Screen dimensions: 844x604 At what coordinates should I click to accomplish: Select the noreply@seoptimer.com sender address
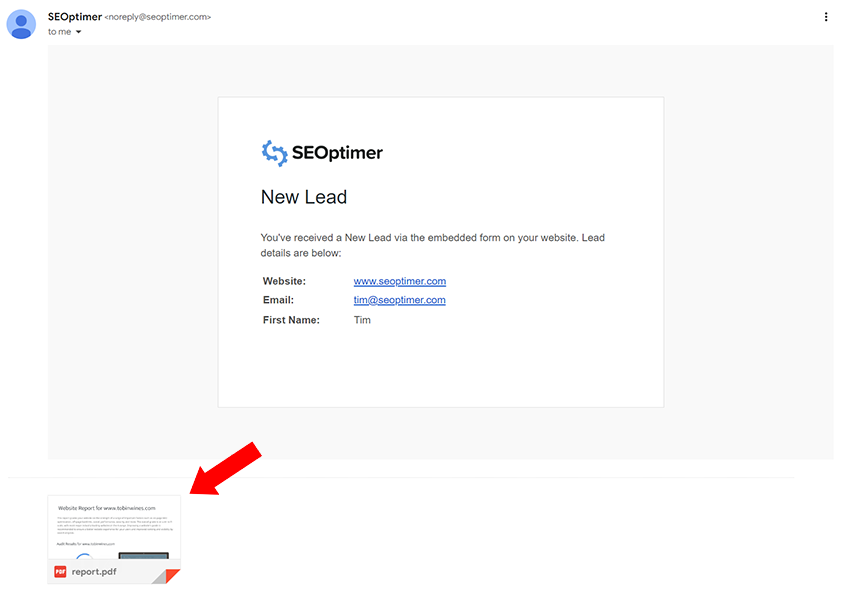pos(158,17)
